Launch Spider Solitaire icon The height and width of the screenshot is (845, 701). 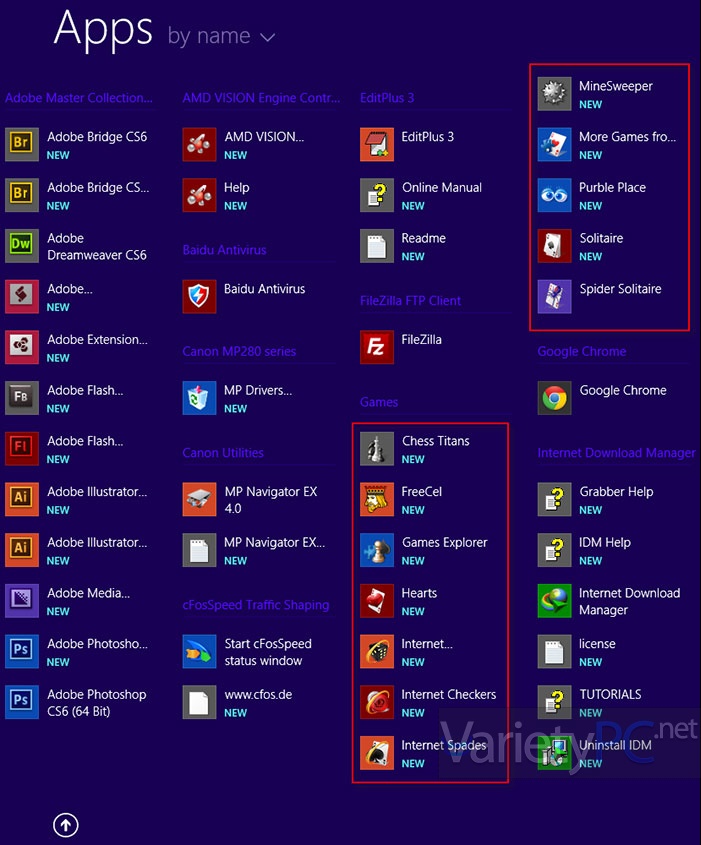[554, 296]
